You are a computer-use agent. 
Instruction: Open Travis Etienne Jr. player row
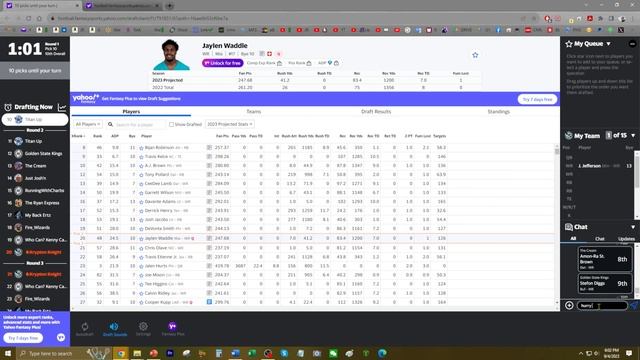click(x=313, y=257)
